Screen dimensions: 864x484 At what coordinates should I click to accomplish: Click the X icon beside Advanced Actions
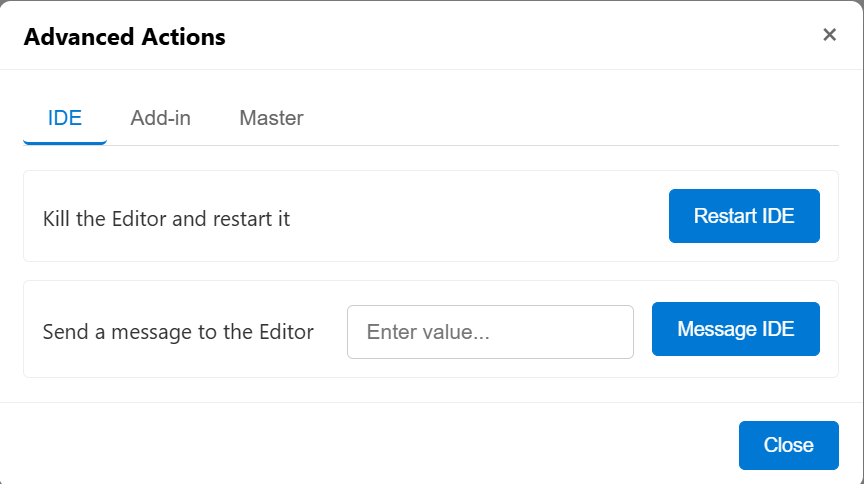tap(829, 35)
